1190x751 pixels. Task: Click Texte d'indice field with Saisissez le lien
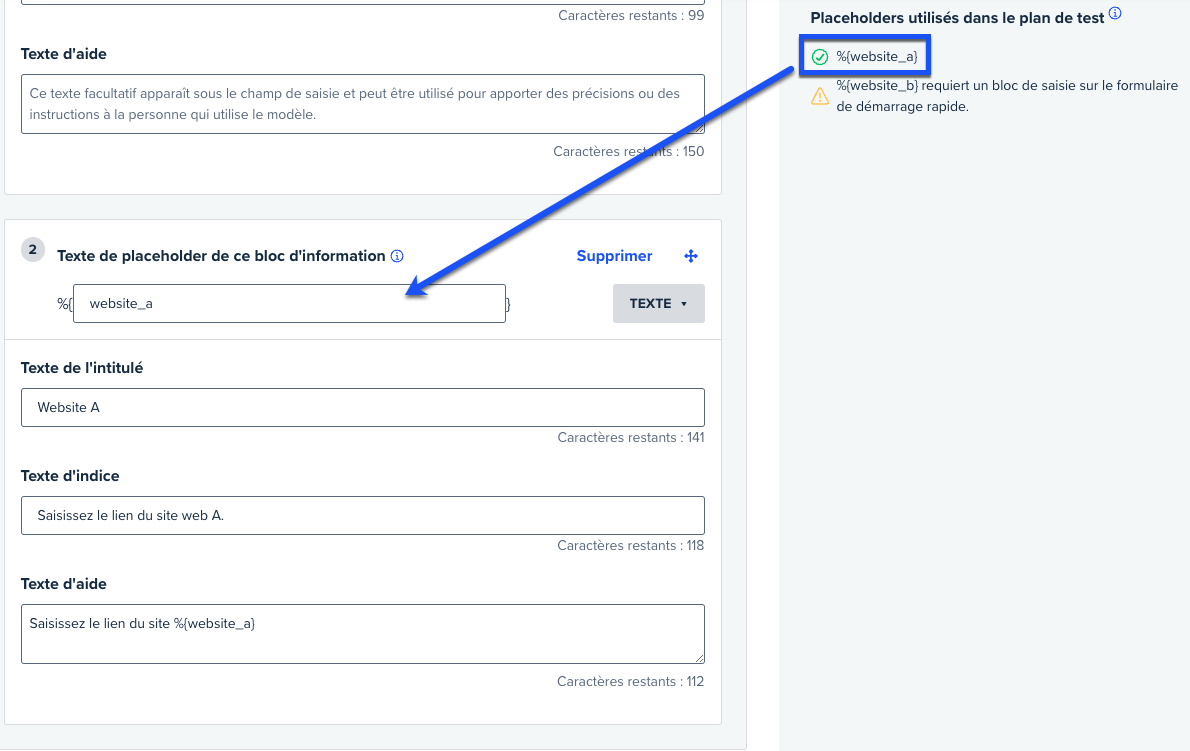363,516
